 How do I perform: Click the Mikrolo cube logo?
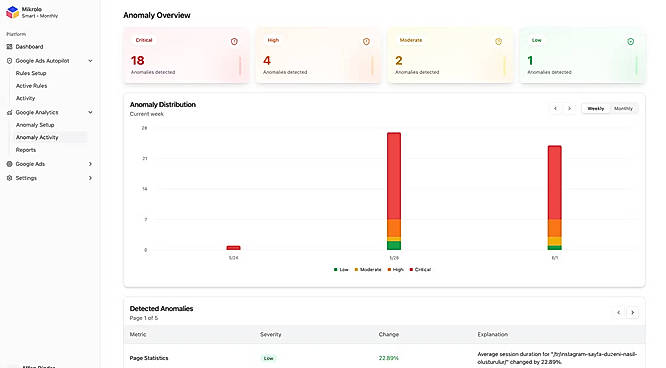pyautogui.click(x=12, y=12)
